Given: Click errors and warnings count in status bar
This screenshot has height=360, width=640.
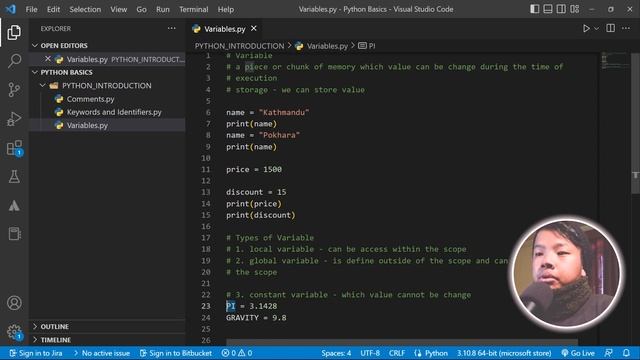Looking at the screenshot, I should 237,353.
